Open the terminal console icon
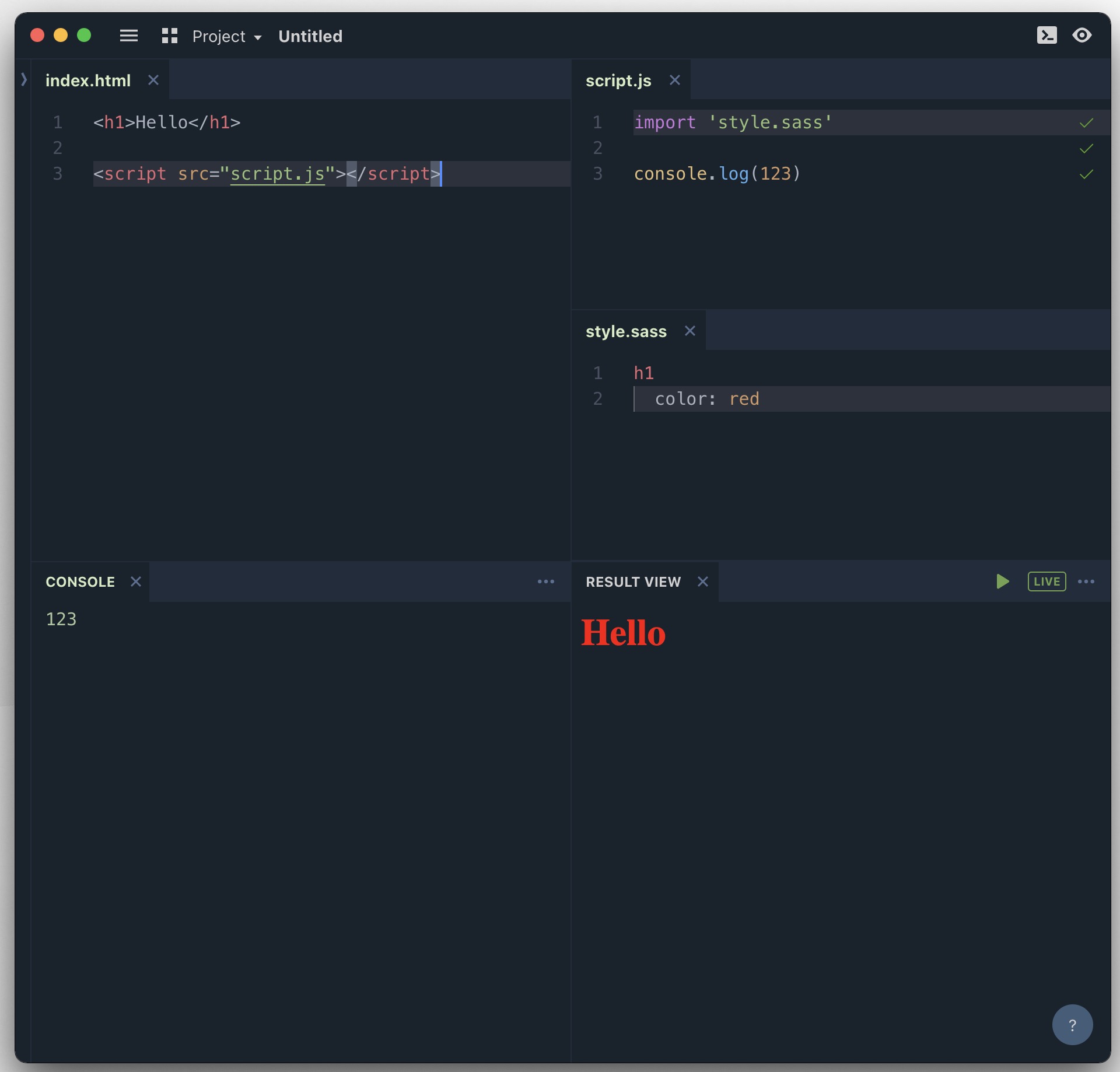This screenshot has width=1120, height=1072. click(x=1046, y=36)
